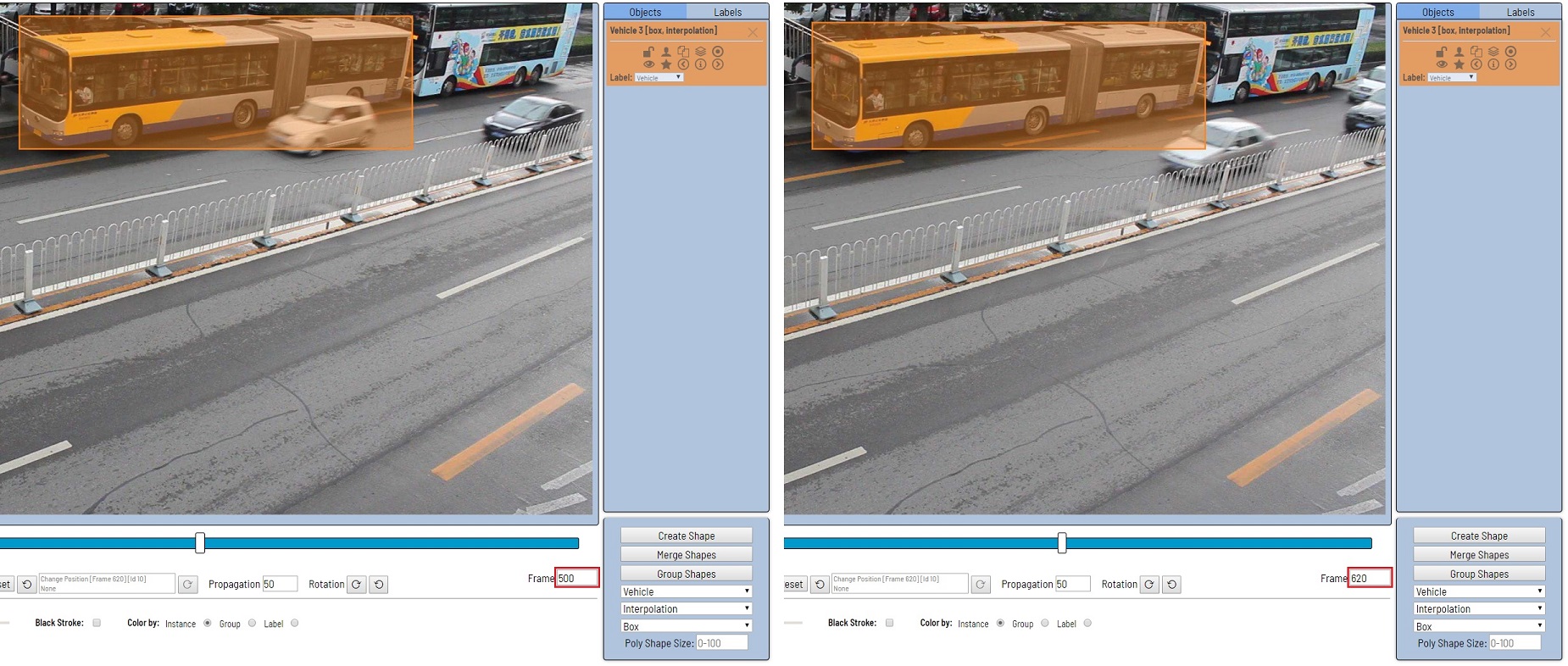Click the occluded person icon in the frame 500 object panel
The width and height of the screenshot is (1568, 666).
tap(666, 52)
